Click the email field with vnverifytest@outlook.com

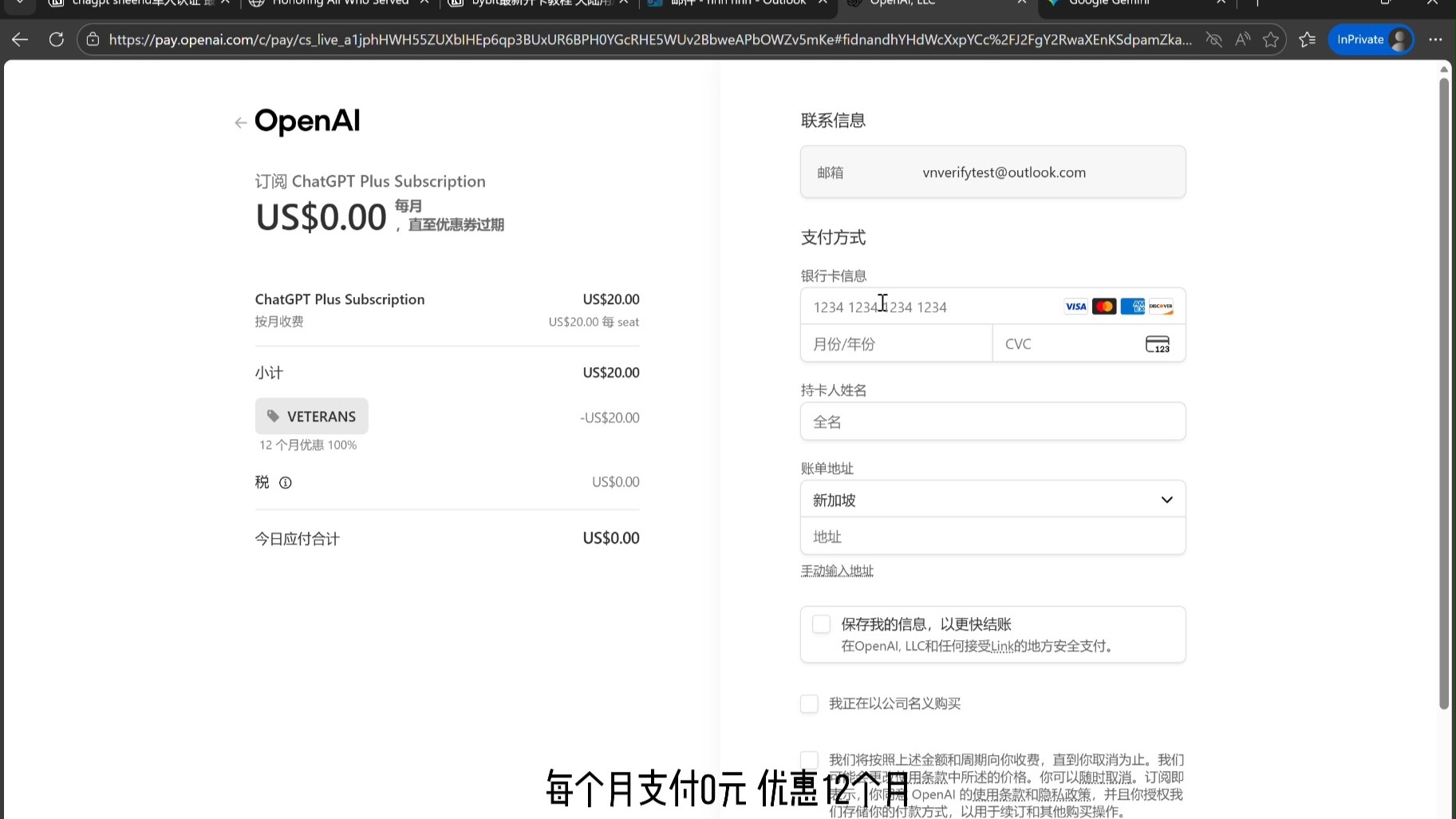click(x=992, y=172)
